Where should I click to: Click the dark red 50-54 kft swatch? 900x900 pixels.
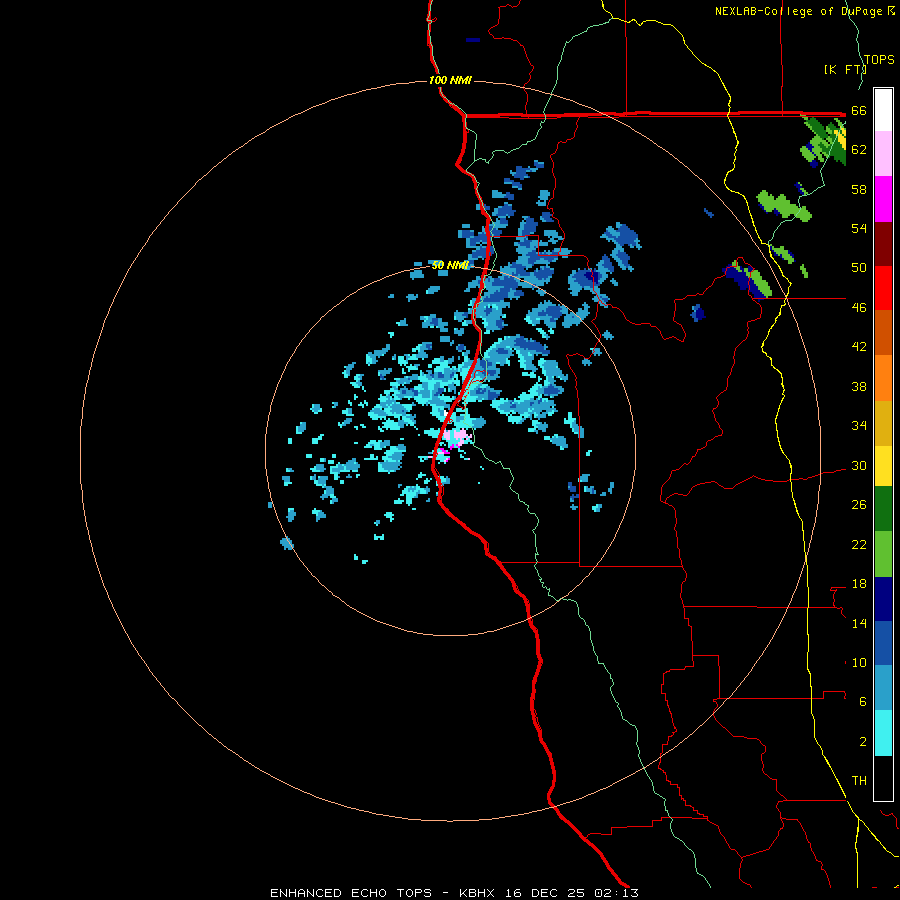(883, 243)
